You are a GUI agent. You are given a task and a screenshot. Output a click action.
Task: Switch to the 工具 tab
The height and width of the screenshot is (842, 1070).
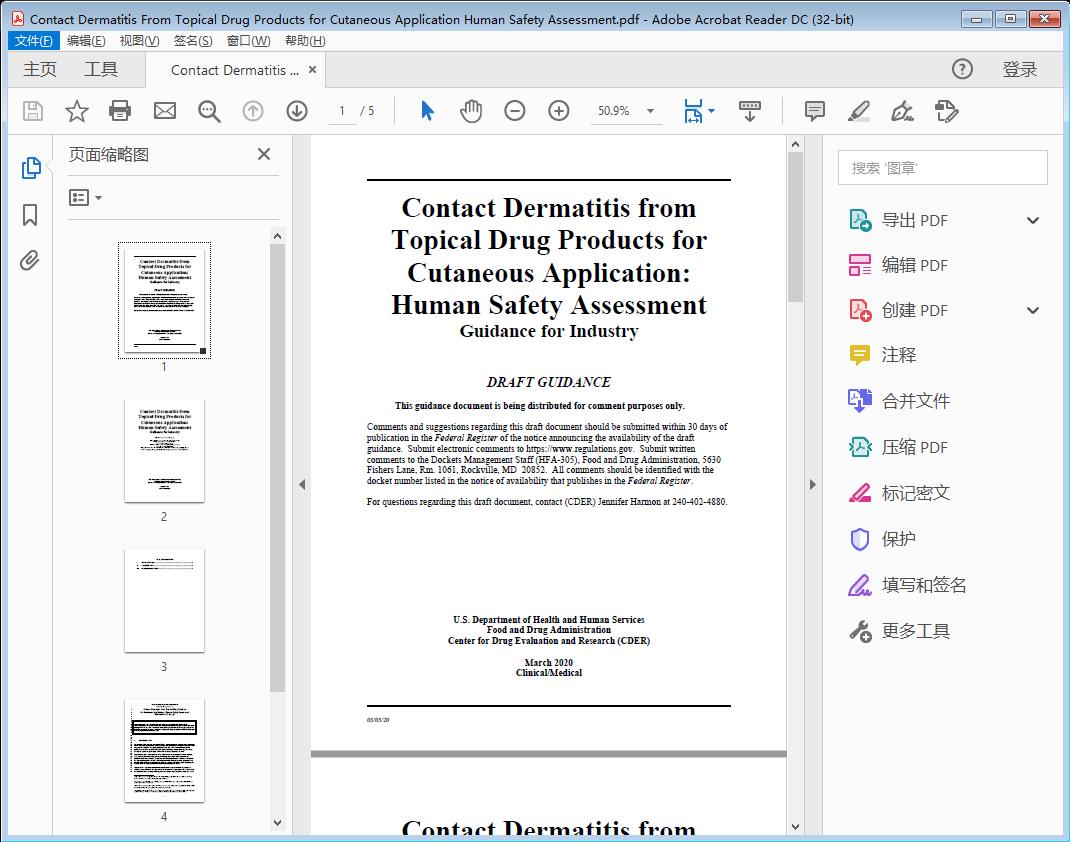pos(100,69)
